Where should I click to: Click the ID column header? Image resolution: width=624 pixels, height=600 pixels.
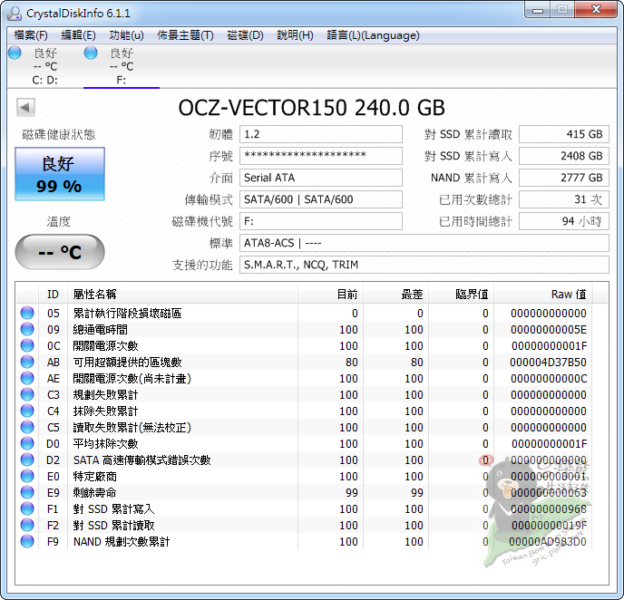coord(53,294)
